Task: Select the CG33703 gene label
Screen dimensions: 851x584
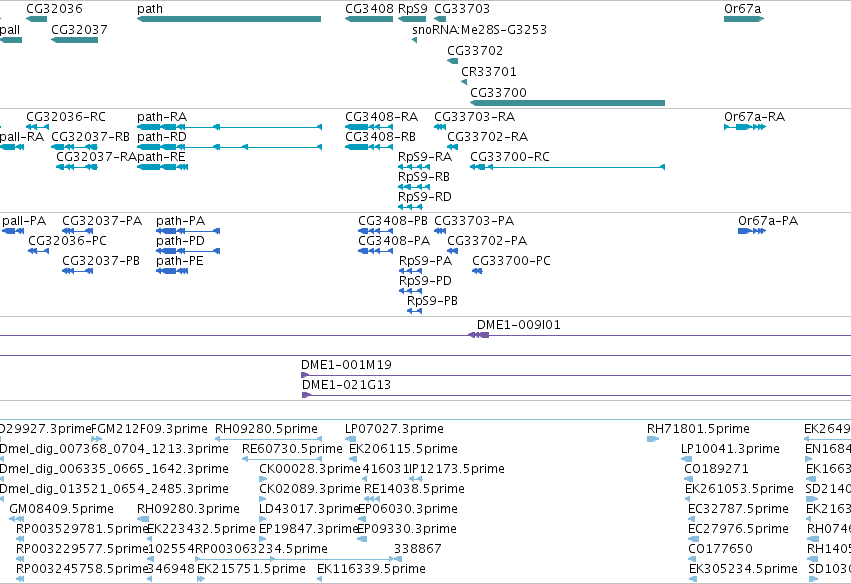Action: click(x=462, y=9)
